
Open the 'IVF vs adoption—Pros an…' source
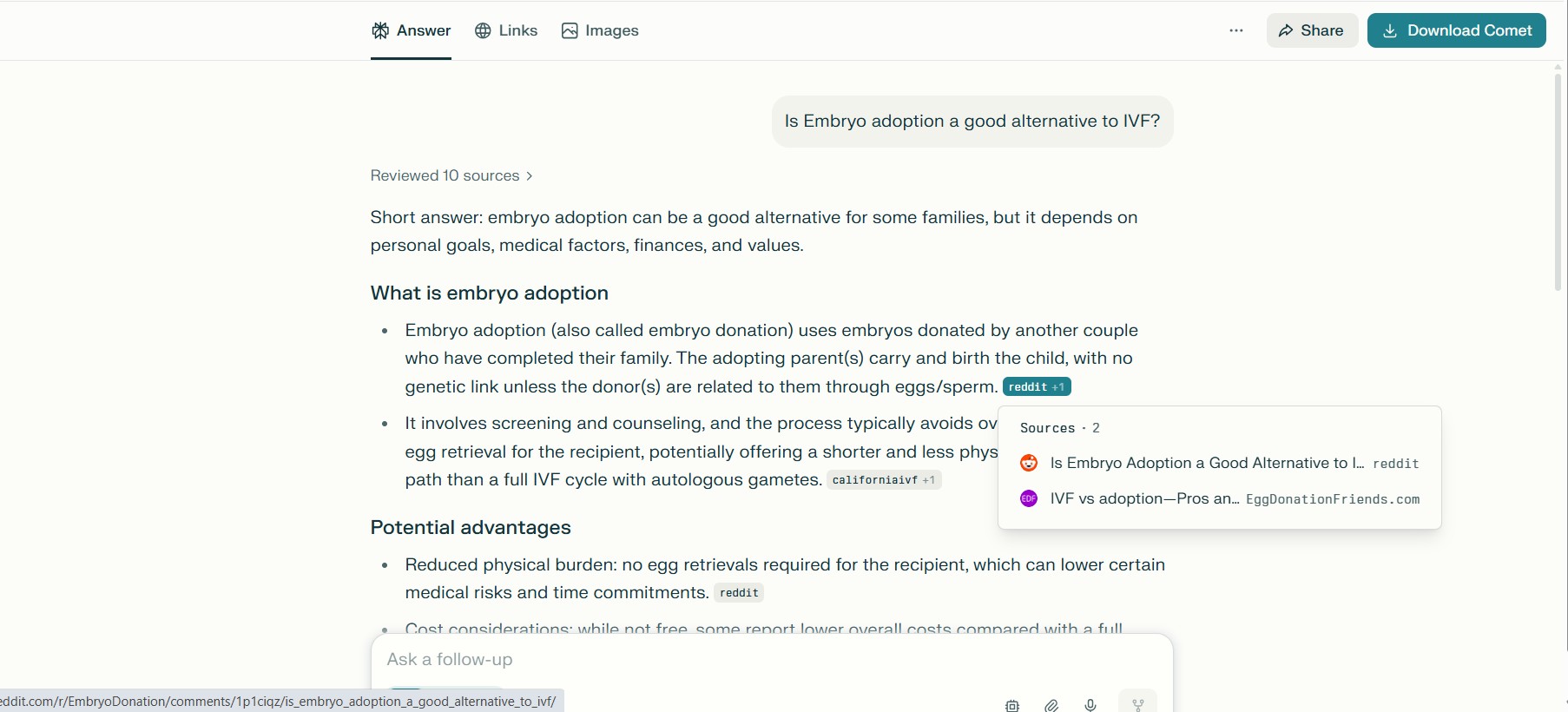pos(1144,498)
